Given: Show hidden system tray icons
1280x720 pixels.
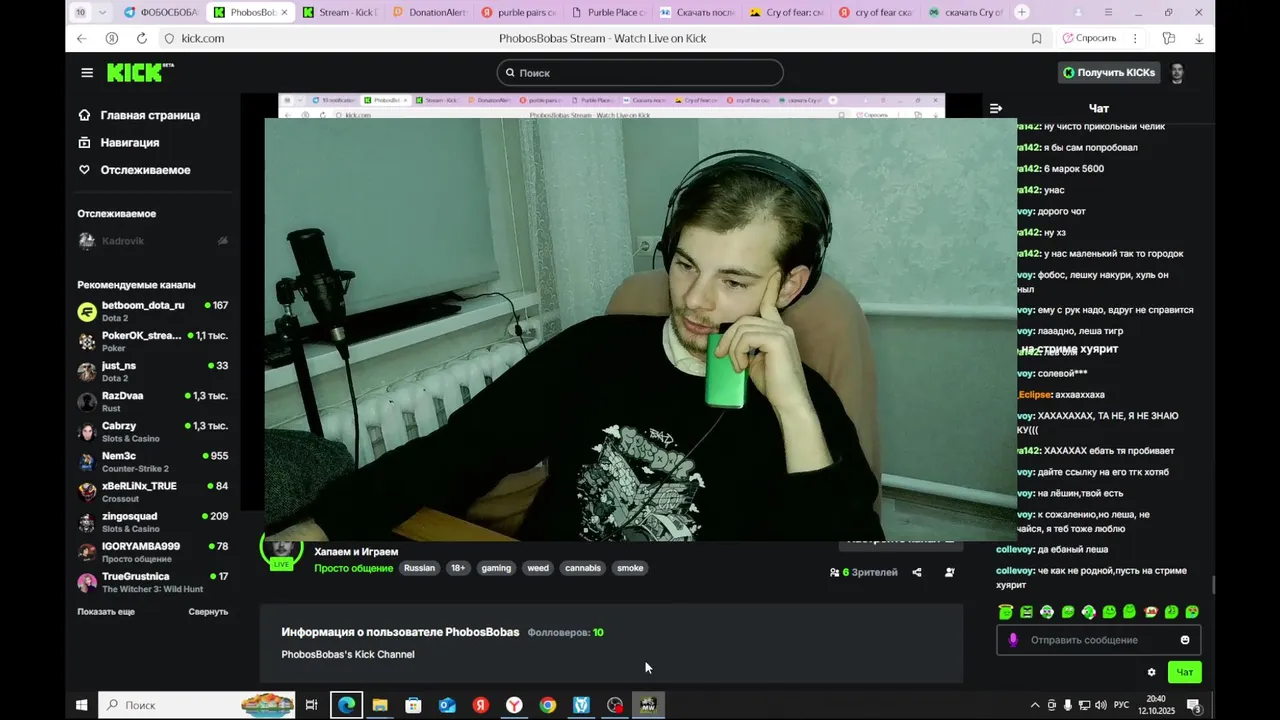Looking at the screenshot, I should pyautogui.click(x=1034, y=705).
